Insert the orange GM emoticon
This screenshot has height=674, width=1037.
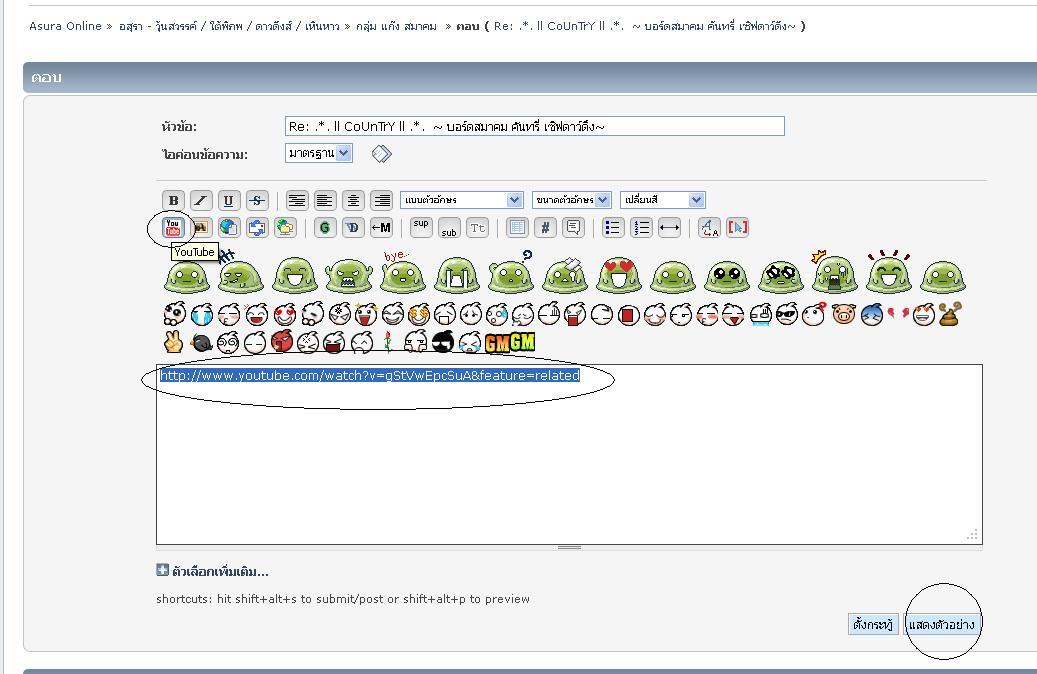coord(497,343)
